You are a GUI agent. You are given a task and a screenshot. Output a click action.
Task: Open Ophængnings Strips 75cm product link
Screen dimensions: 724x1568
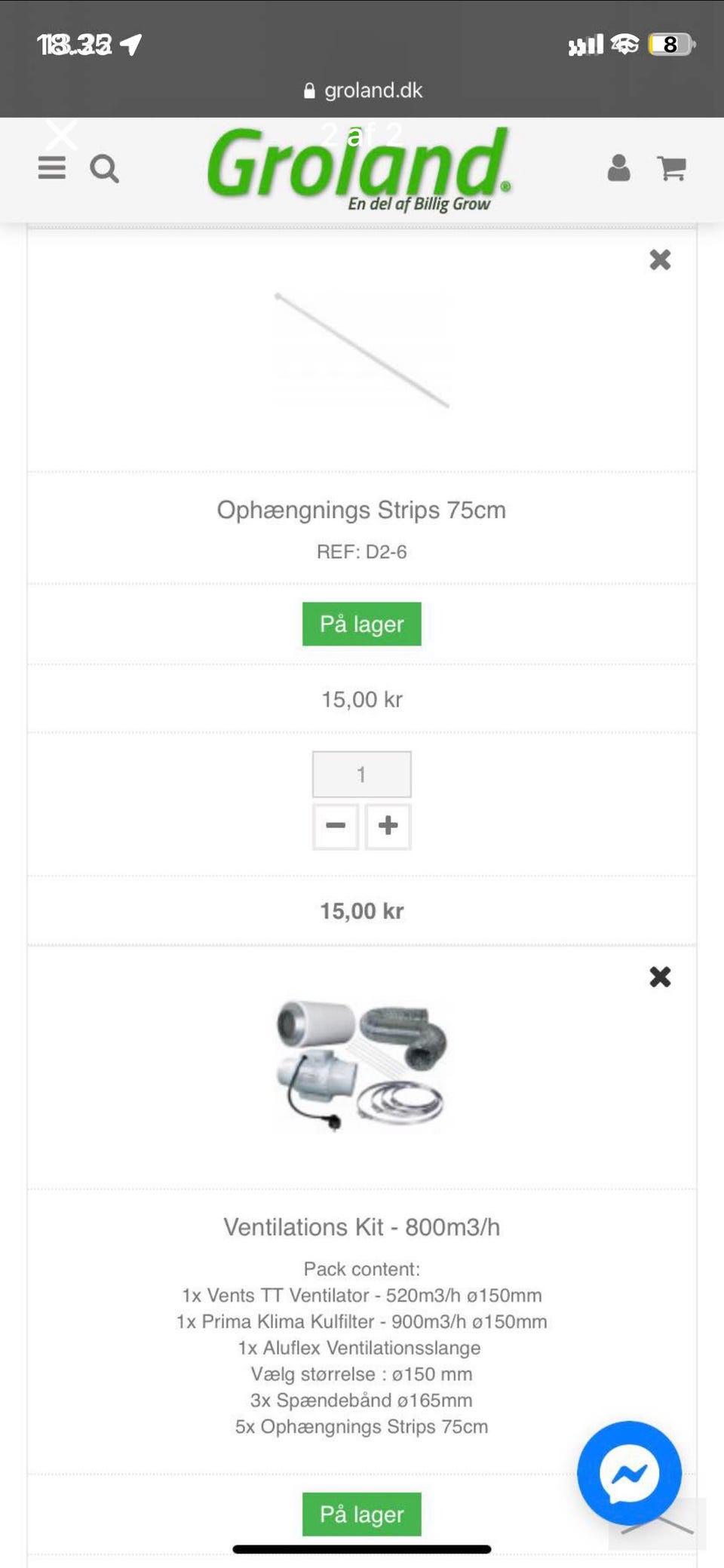pyautogui.click(x=361, y=510)
